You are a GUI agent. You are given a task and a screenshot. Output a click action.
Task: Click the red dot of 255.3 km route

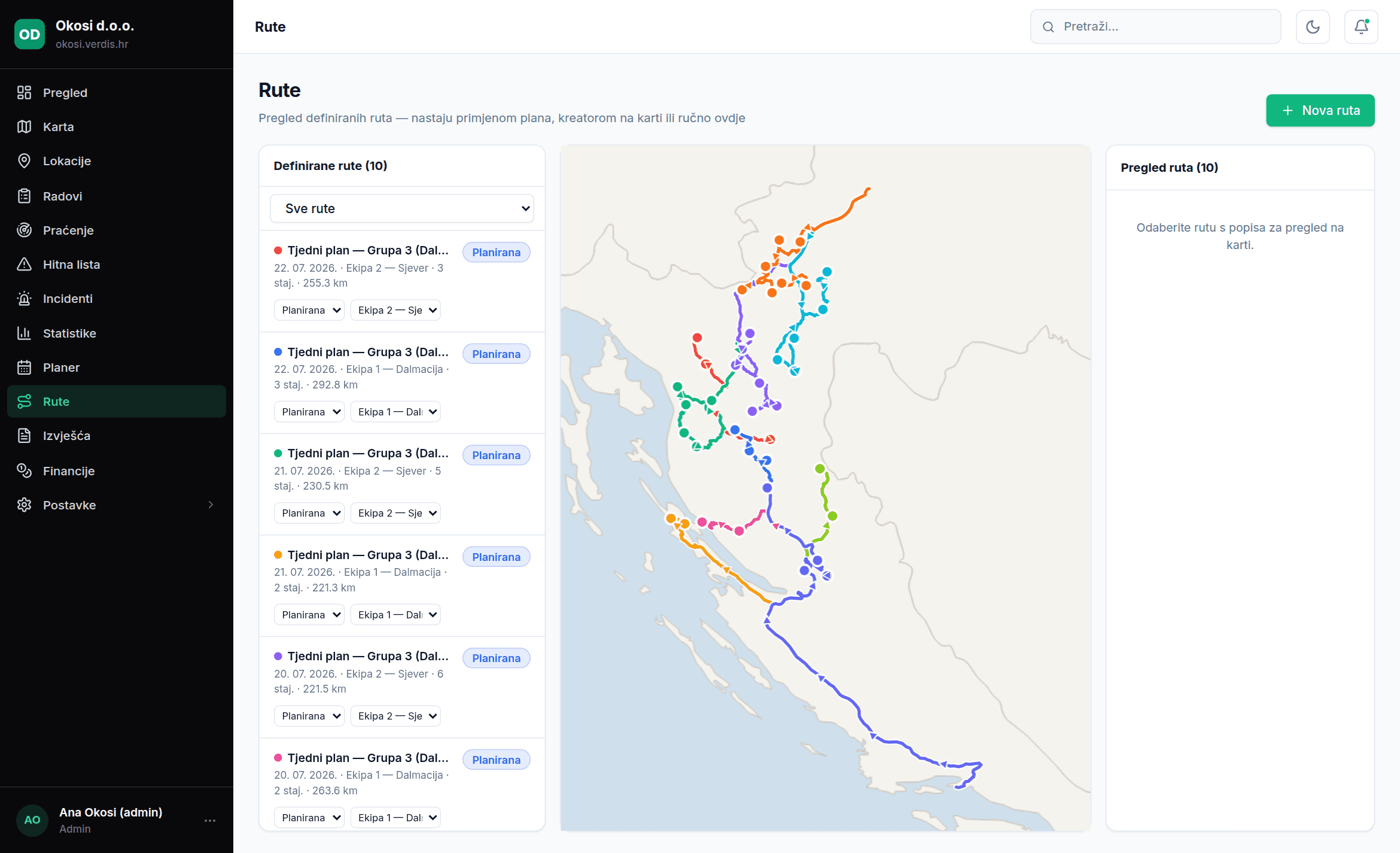point(278,250)
